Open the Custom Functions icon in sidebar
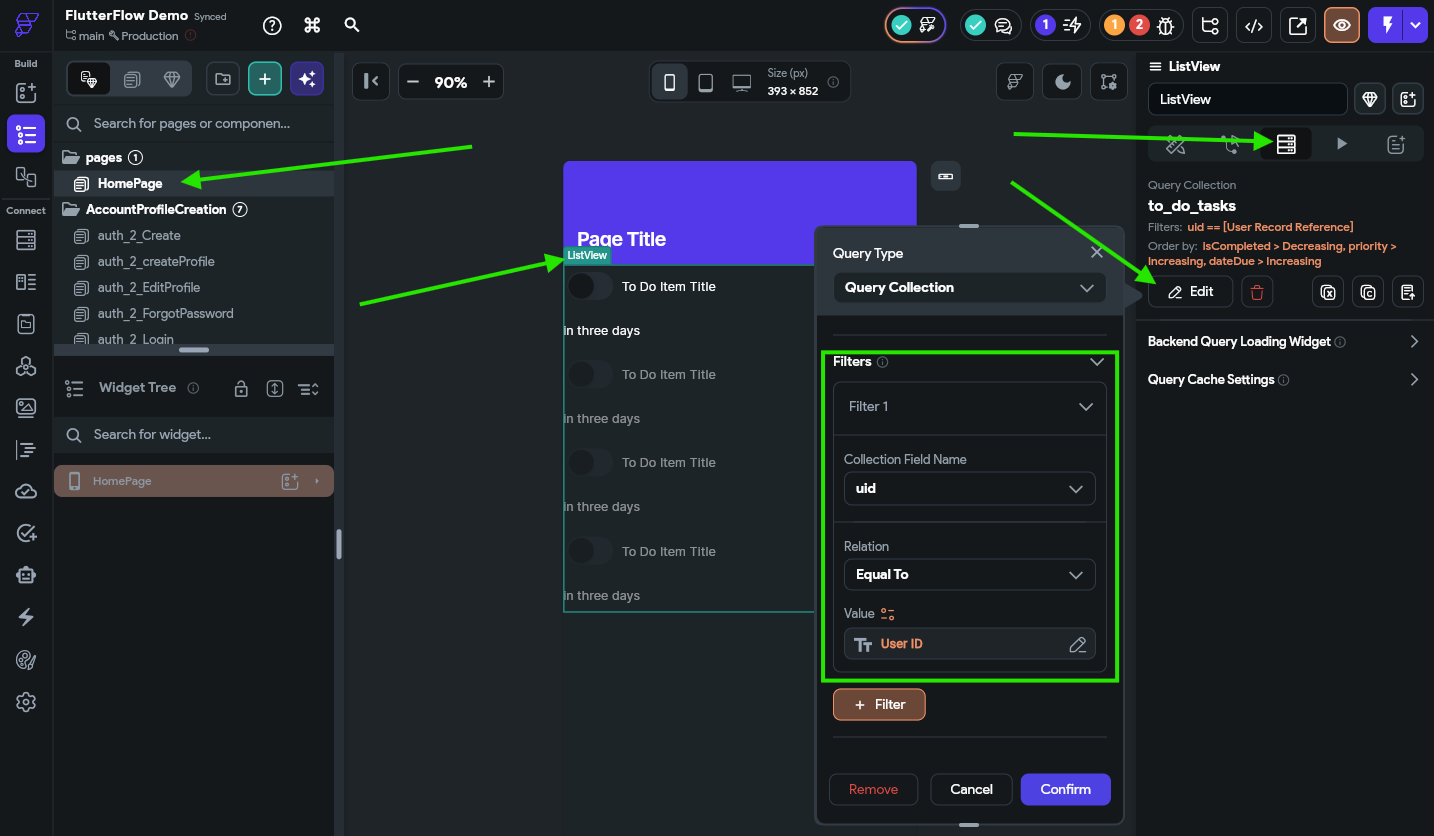This screenshot has width=1434, height=836. pos(26,450)
